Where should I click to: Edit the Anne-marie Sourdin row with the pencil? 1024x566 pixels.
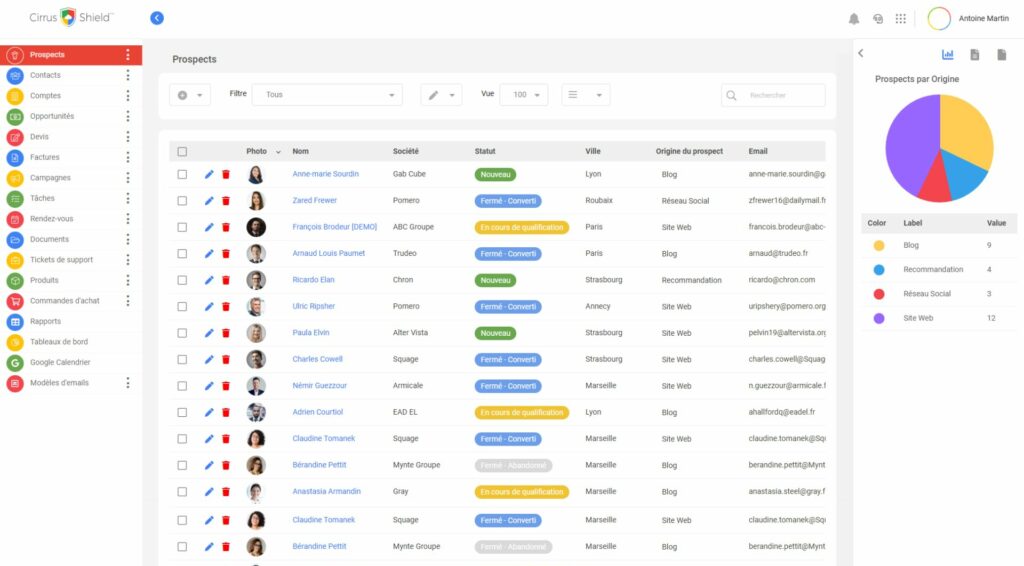(209, 174)
